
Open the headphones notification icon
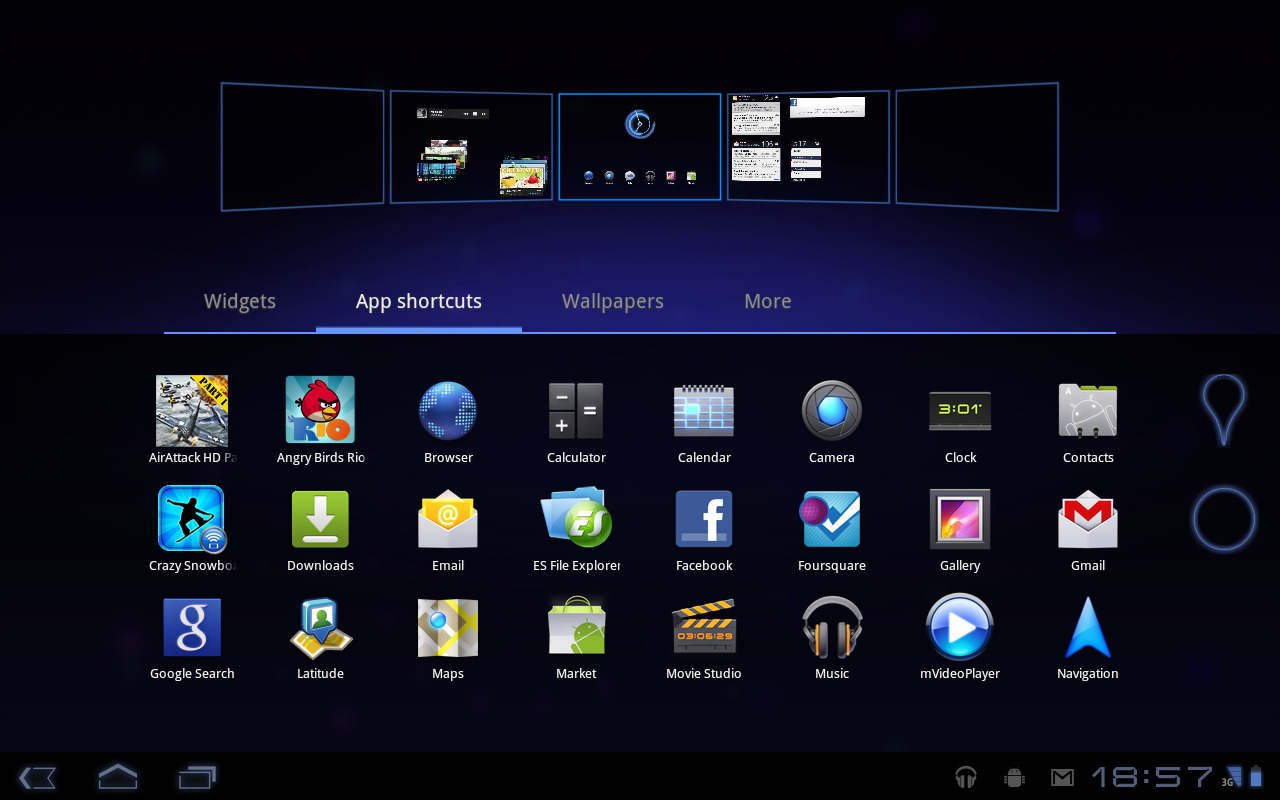coord(965,777)
